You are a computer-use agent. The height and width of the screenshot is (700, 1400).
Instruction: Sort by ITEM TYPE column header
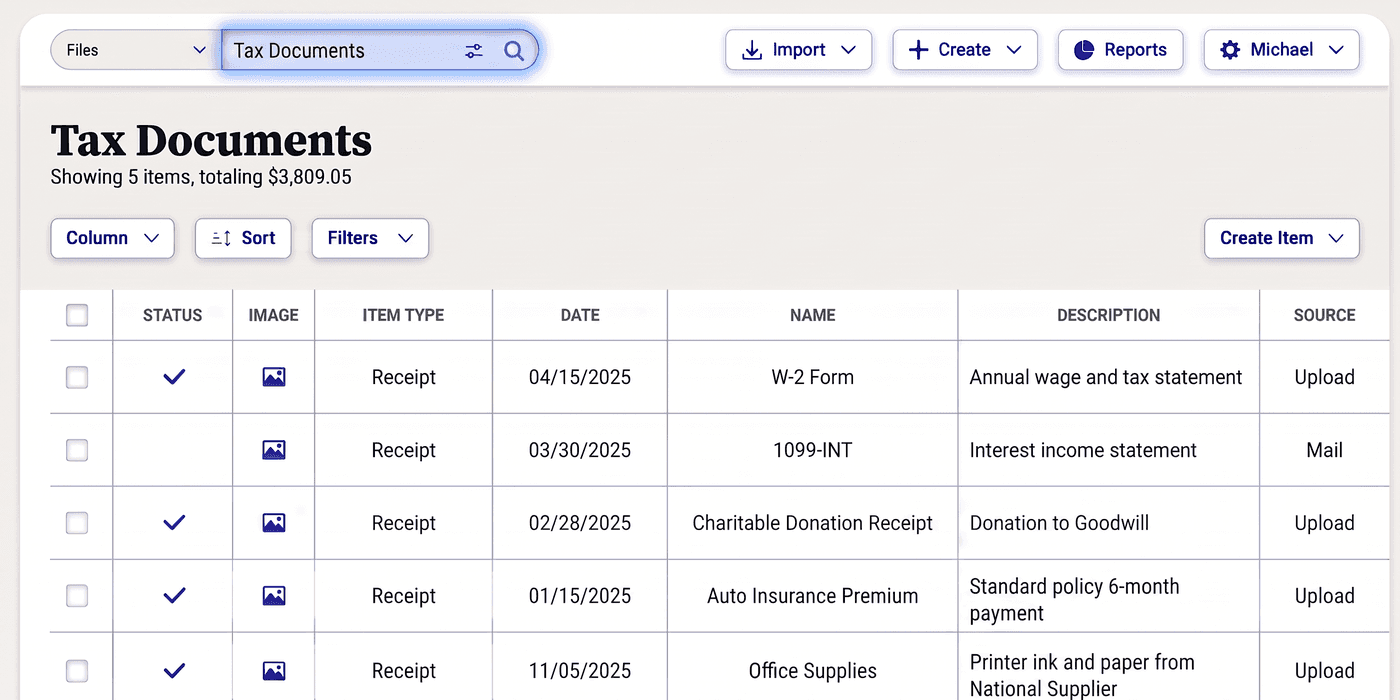tap(403, 315)
